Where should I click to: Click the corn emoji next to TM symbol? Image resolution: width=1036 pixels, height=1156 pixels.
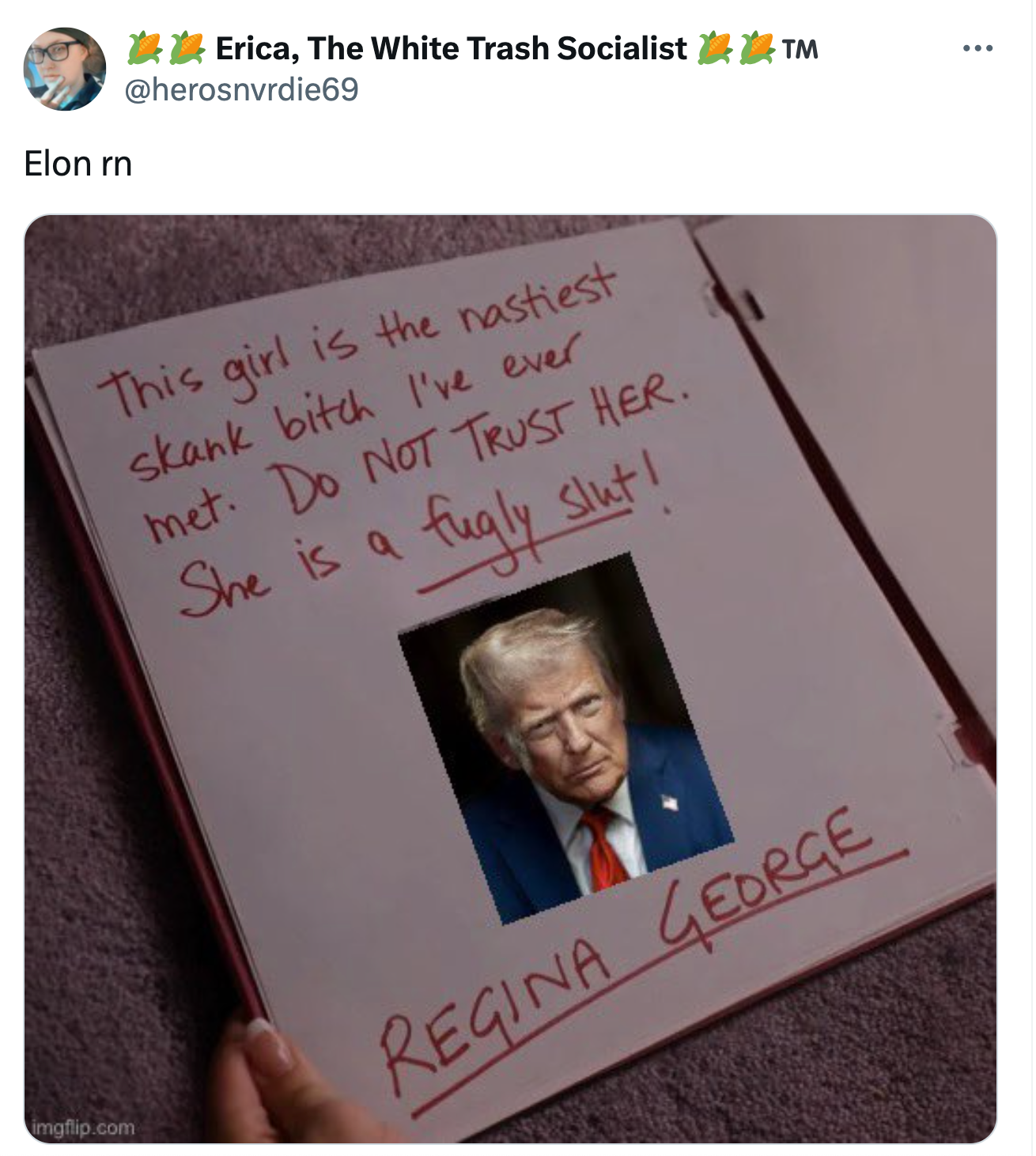(757, 48)
